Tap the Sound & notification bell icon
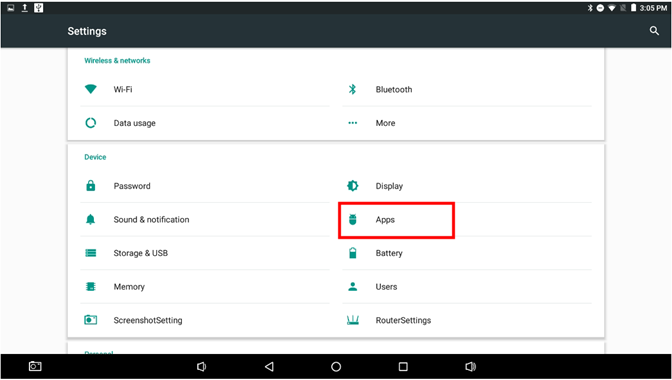The width and height of the screenshot is (672, 380). [x=90, y=219]
